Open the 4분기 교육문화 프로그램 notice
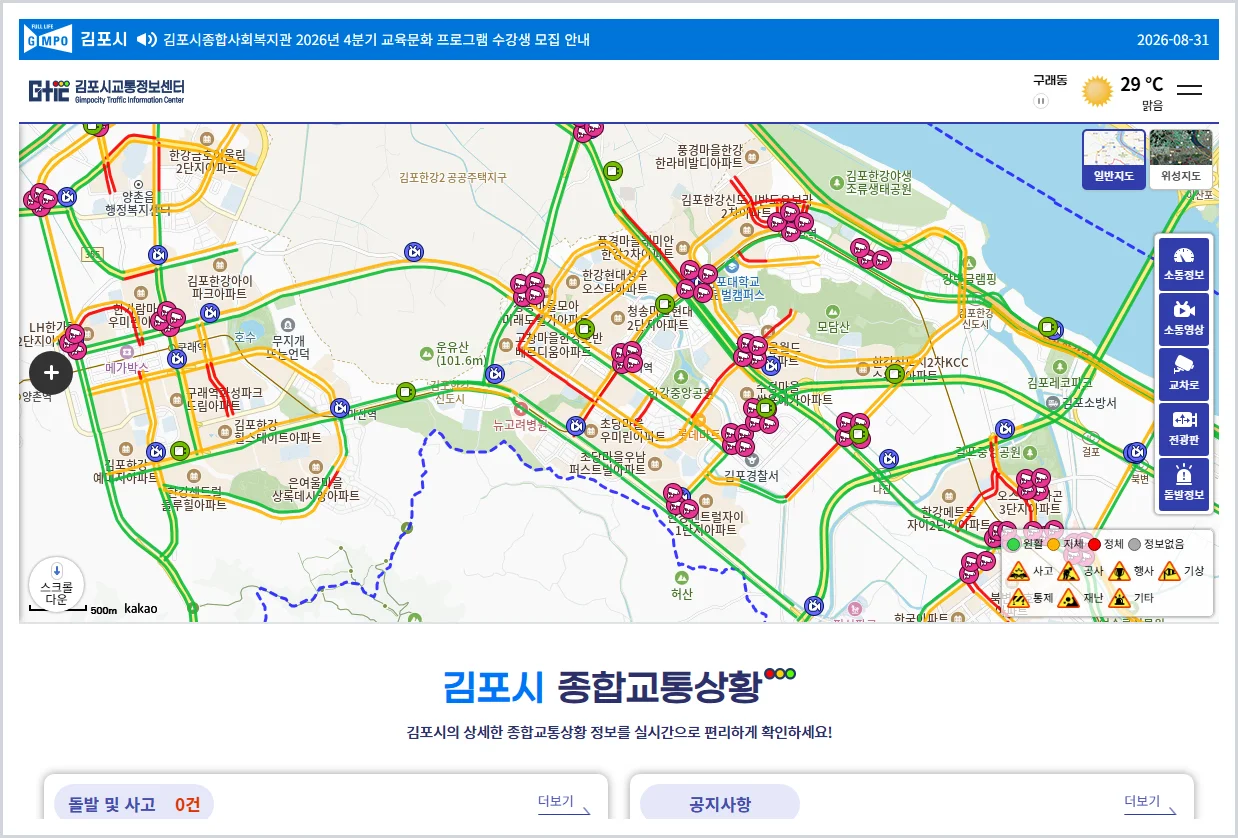The width and height of the screenshot is (1238, 838). pos(376,40)
